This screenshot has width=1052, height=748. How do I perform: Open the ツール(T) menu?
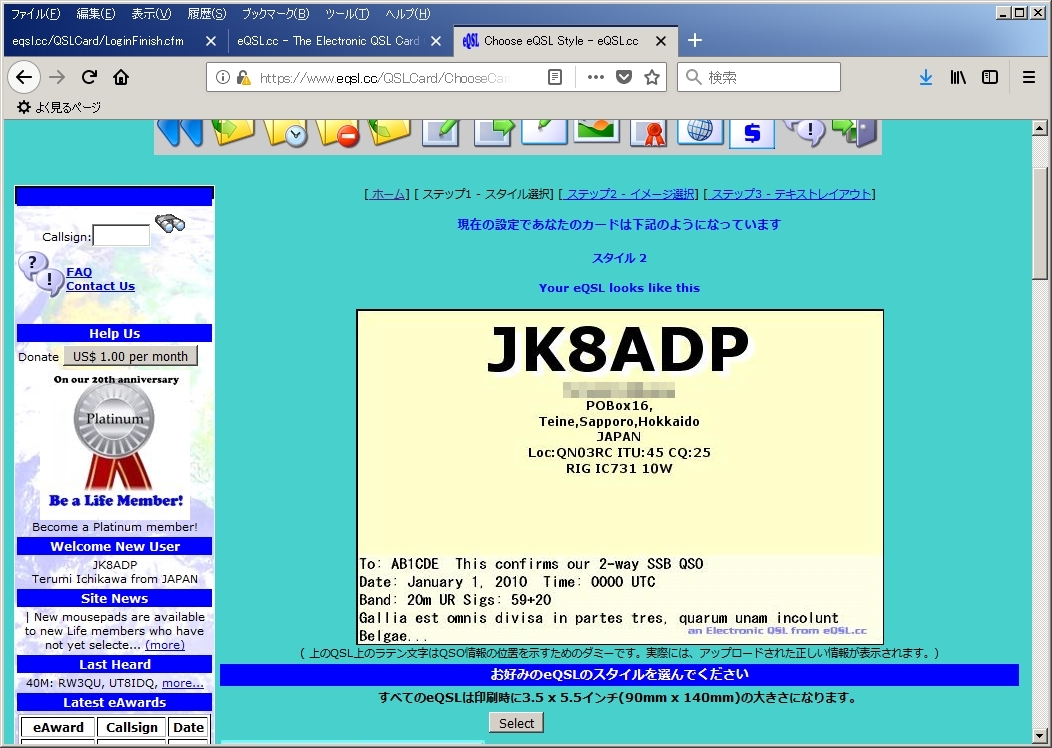coord(347,13)
